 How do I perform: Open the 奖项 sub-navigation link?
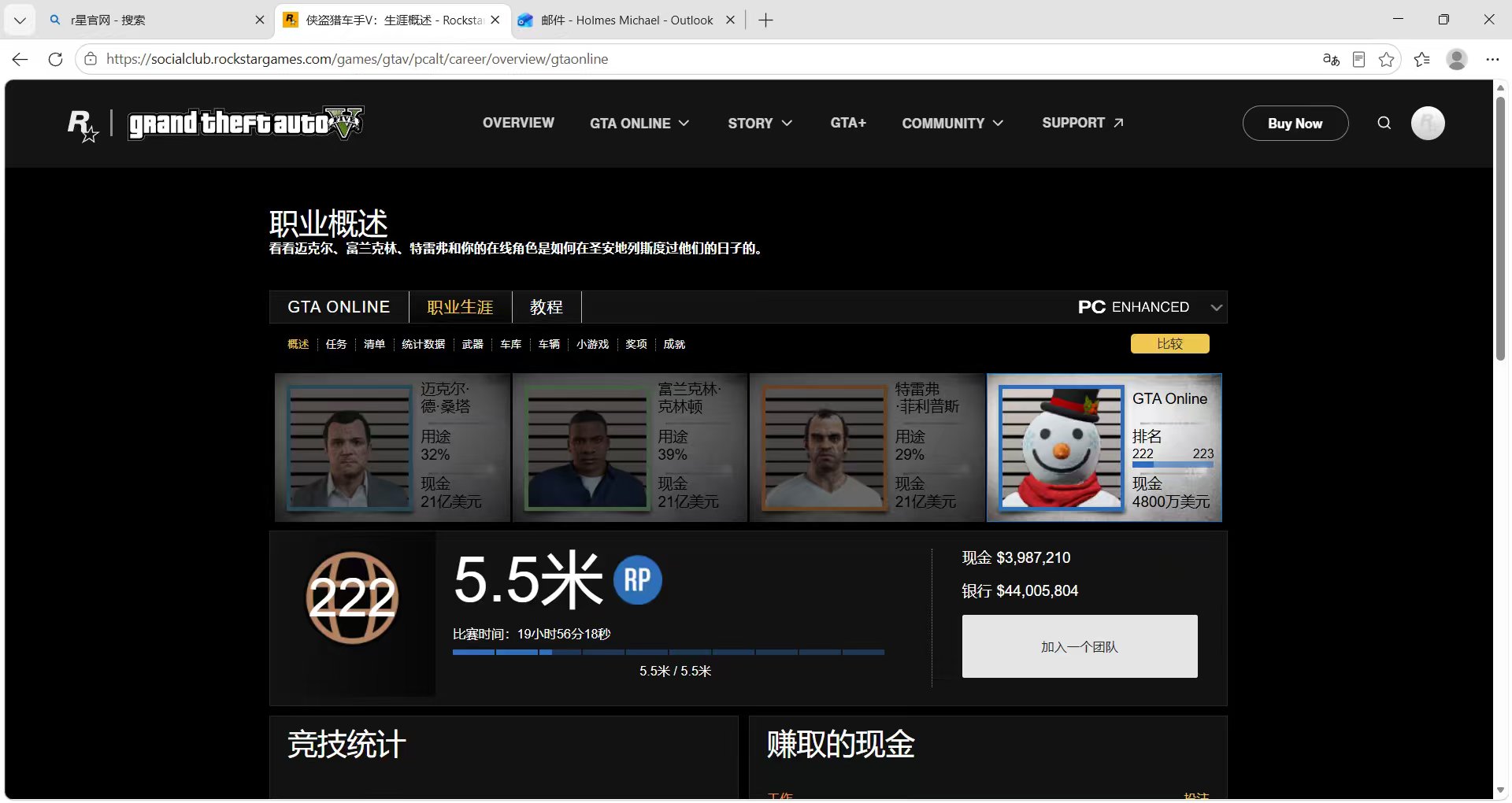[x=636, y=344]
